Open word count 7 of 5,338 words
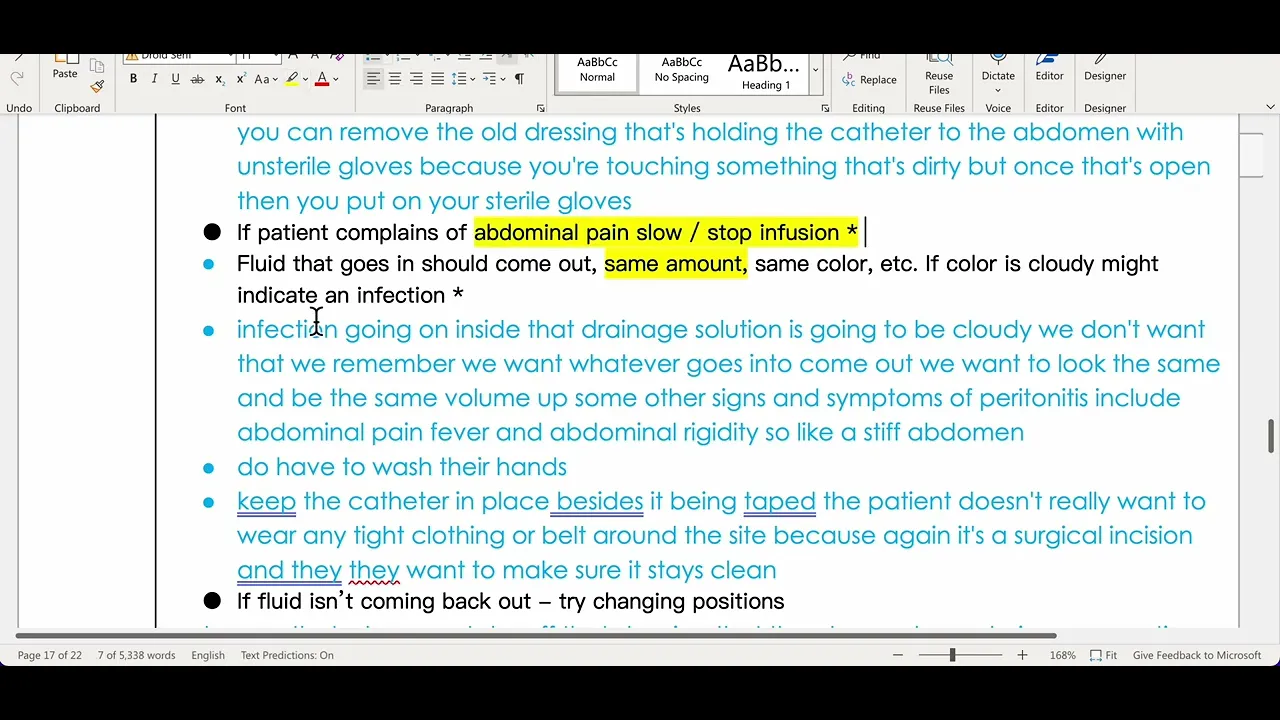Viewport: 1280px width, 720px height. [x=136, y=655]
